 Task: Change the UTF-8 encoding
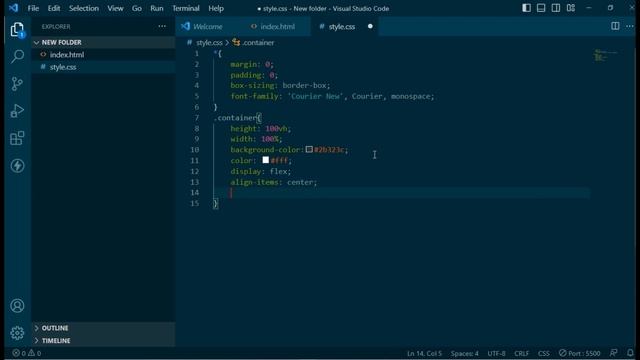tap(496, 353)
